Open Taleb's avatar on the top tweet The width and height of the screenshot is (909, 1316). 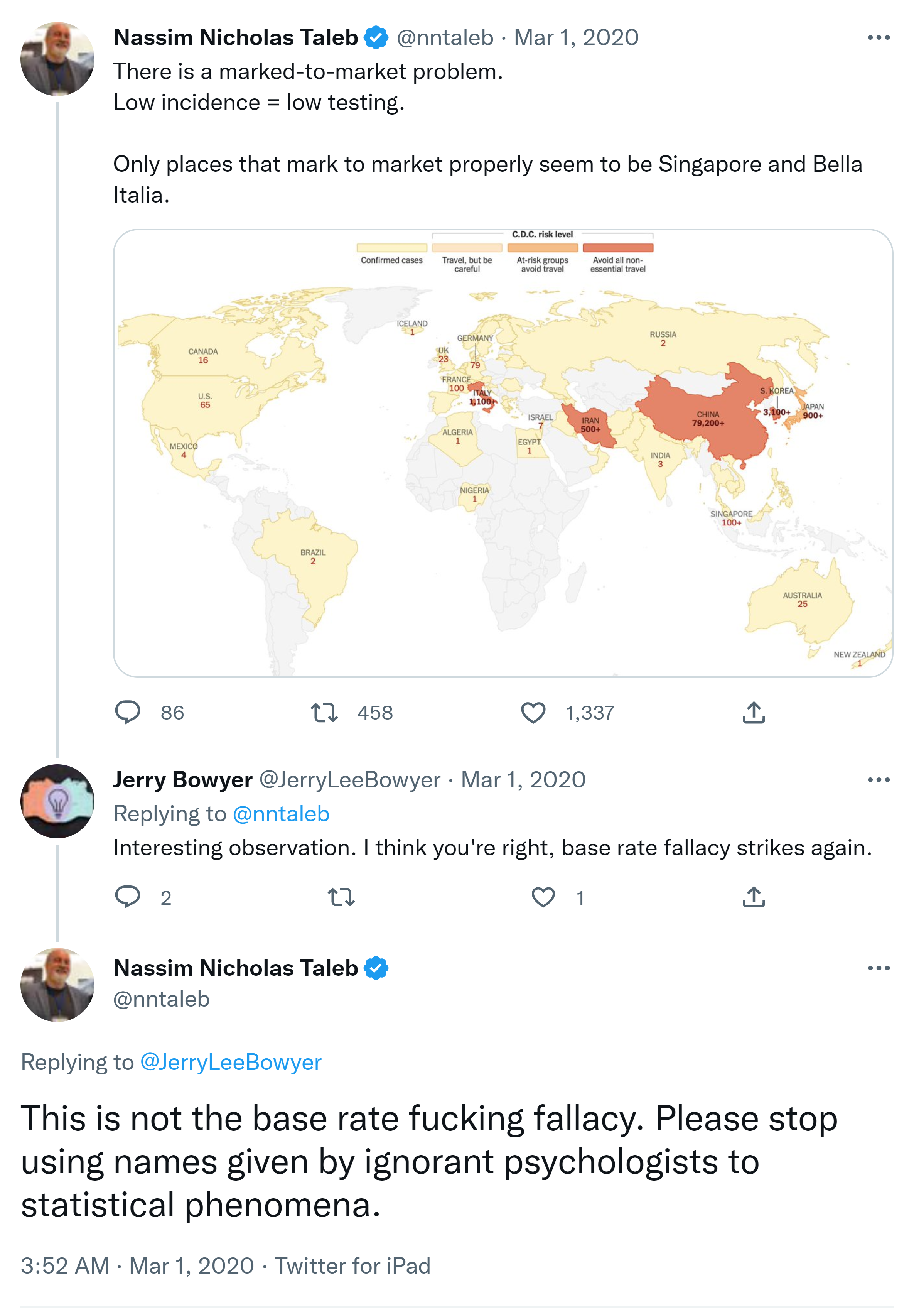pyautogui.click(x=57, y=59)
